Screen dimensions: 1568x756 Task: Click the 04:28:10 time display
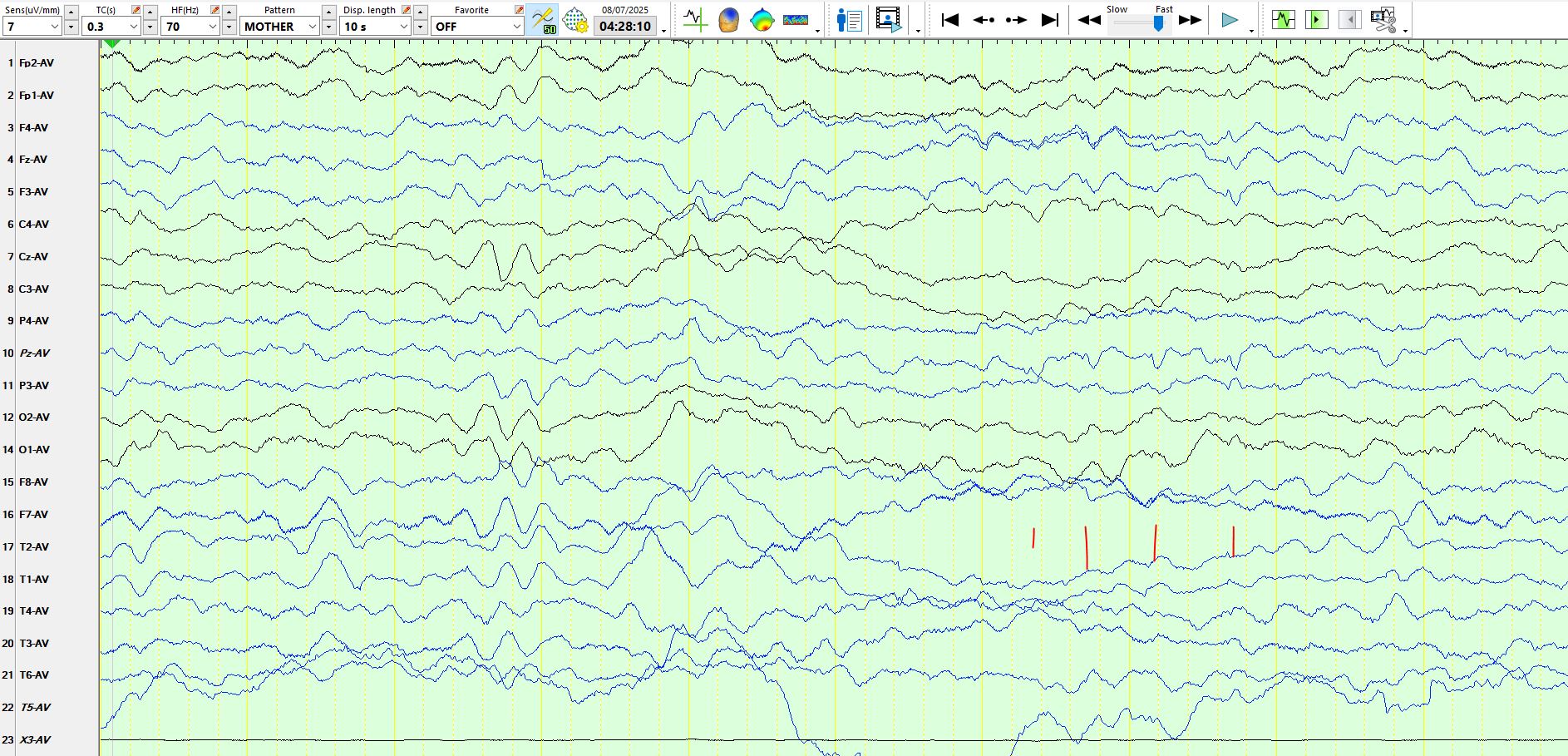tap(625, 27)
